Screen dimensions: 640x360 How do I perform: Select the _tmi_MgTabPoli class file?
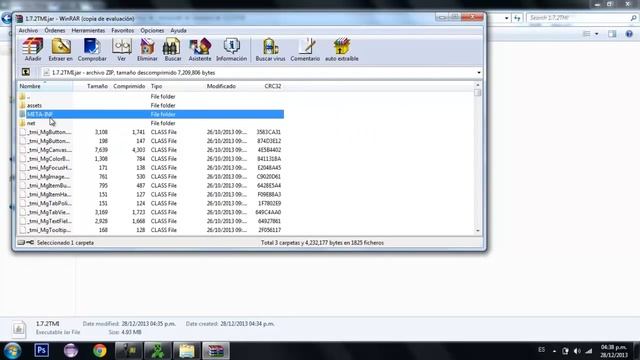coord(151,203)
